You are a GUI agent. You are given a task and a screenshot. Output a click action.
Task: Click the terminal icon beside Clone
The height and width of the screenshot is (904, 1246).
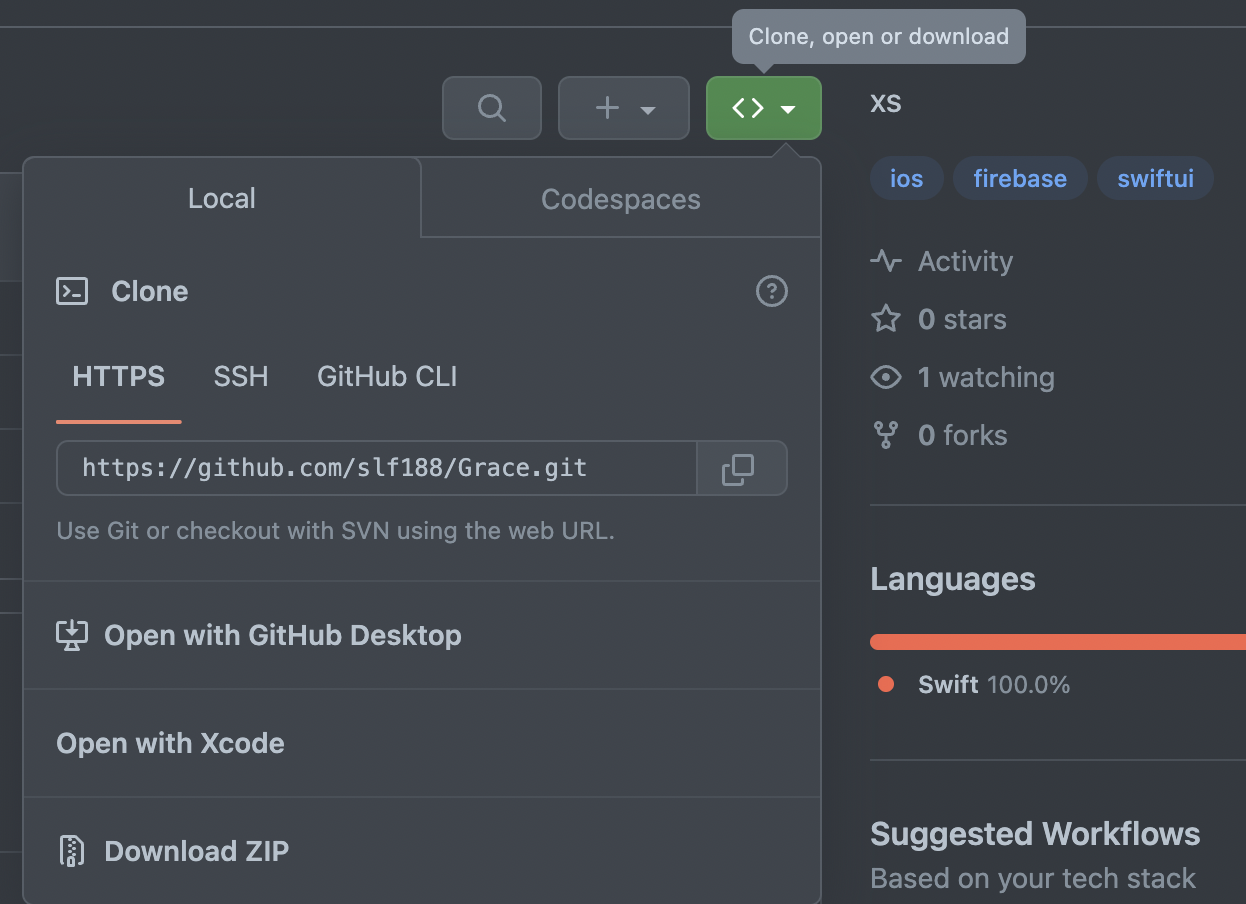(x=72, y=291)
